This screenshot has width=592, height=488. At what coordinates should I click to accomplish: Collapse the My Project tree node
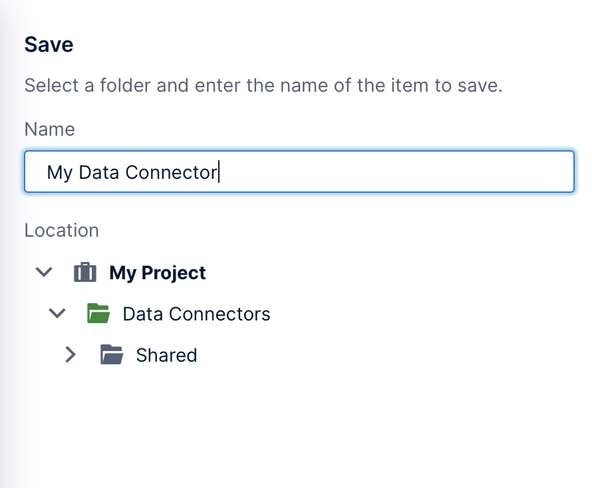coord(44,272)
